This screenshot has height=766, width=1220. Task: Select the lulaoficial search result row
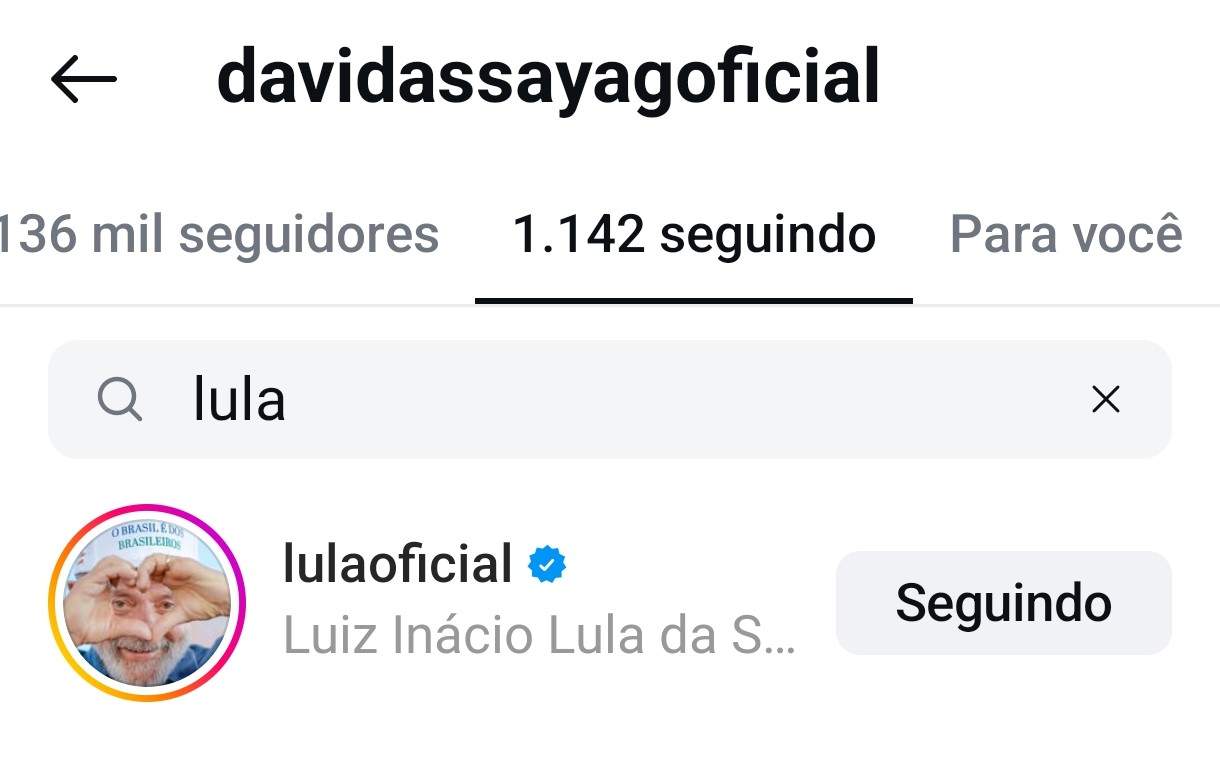(x=609, y=603)
